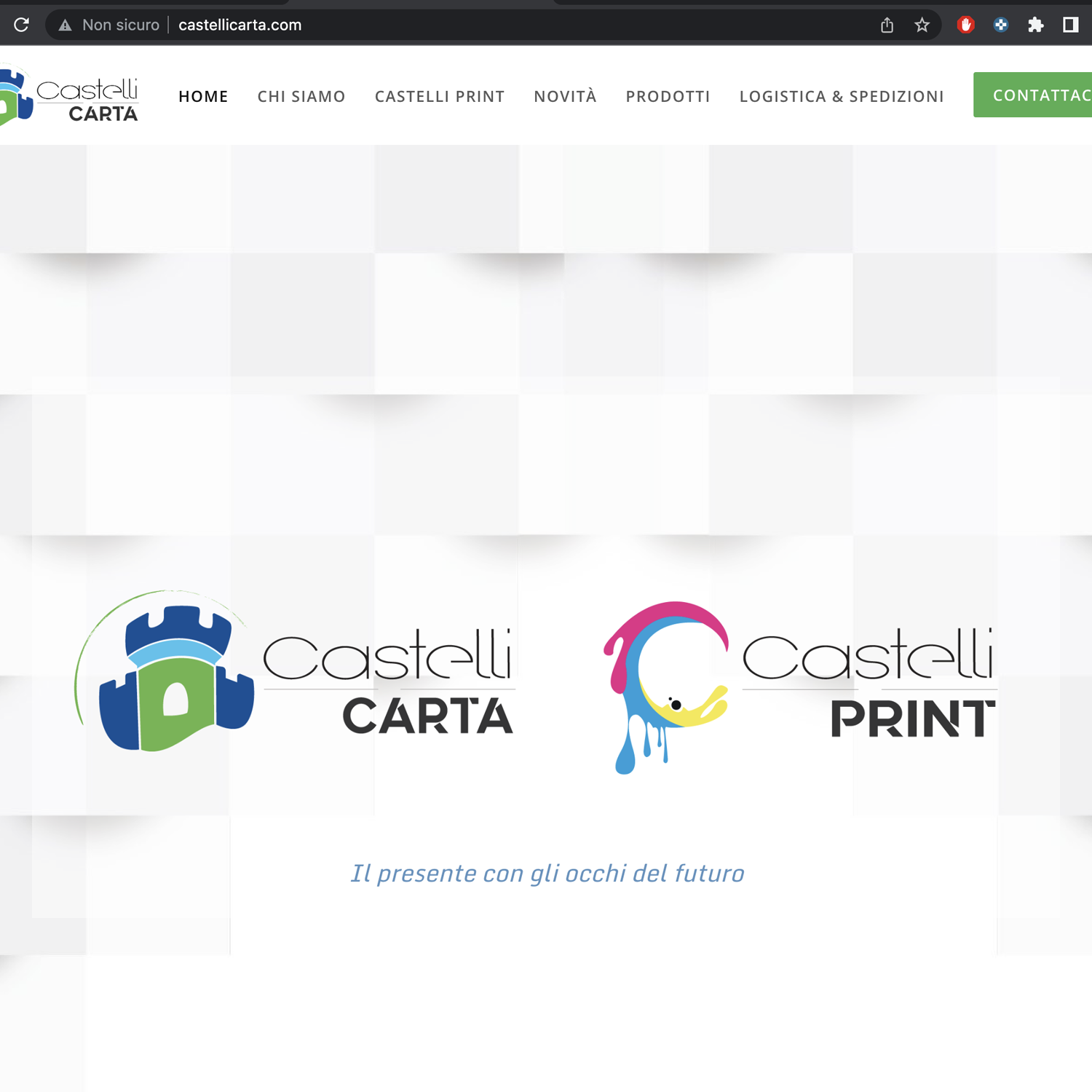The width and height of the screenshot is (1092, 1092).
Task: Click 'Il presente con gli occhi del futuro' text
Action: tap(547, 873)
